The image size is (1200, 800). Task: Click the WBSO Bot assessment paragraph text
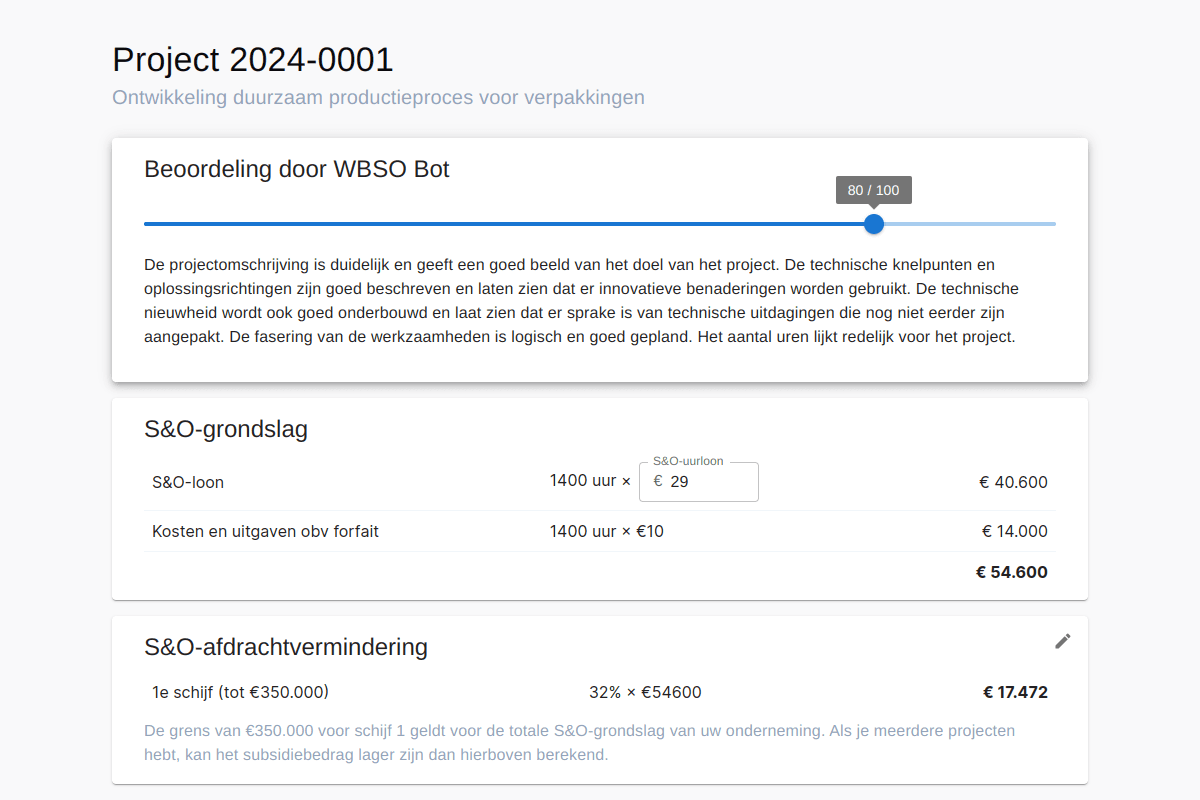580,301
